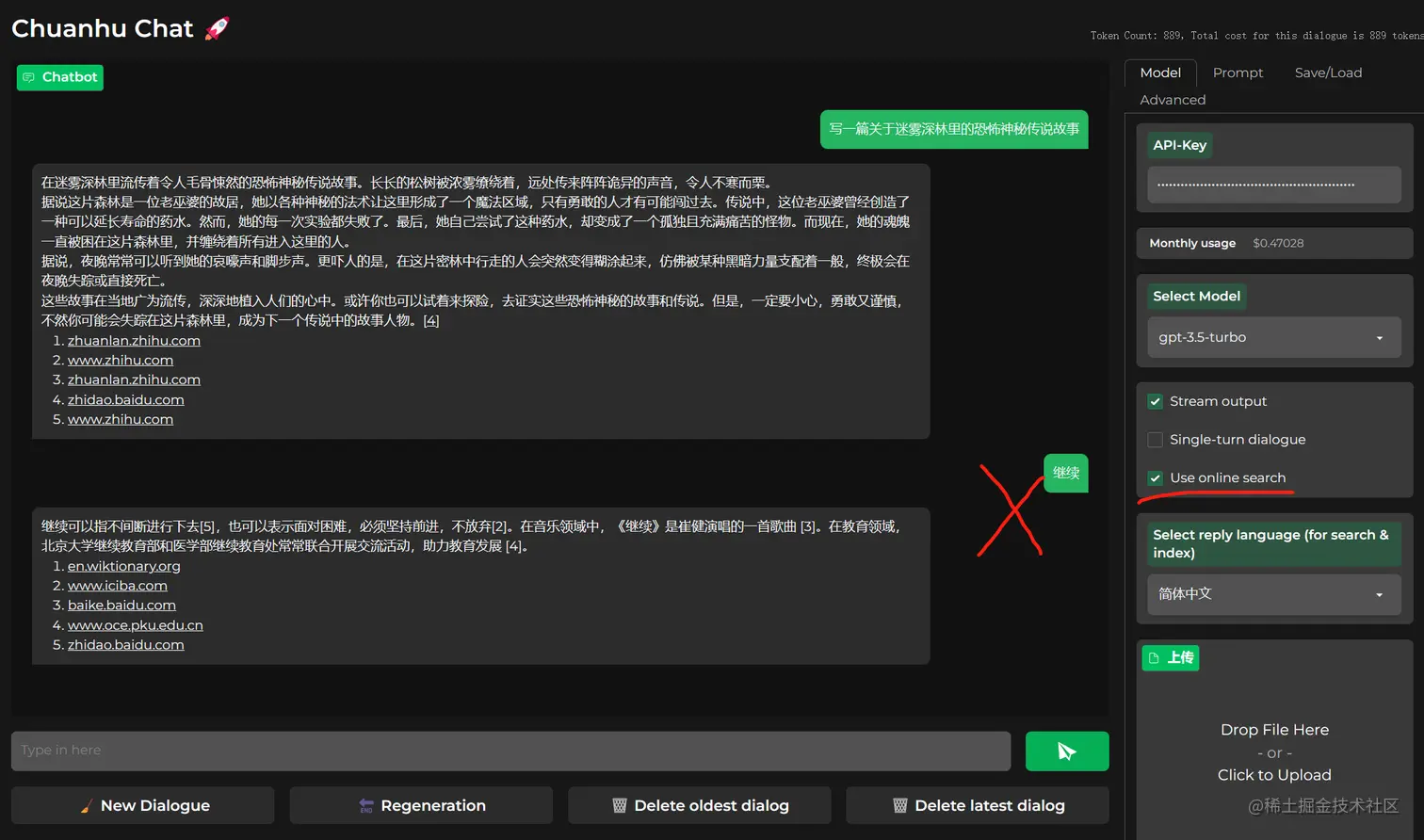Click the Select Model label
Screen dimensions: 1424x840
click(x=1196, y=297)
